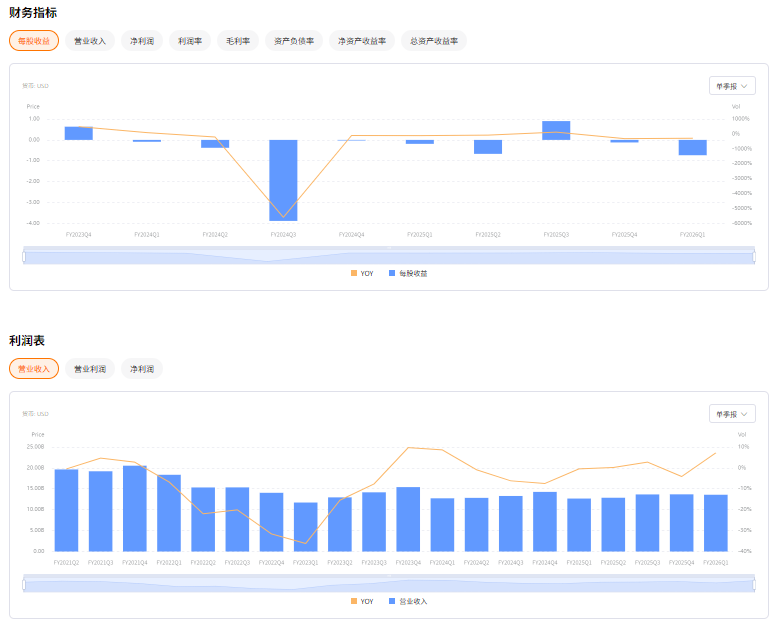The image size is (778, 625).
Task: Expand 单季报 dropdown in 财务指标 chart
Action: tap(732, 86)
